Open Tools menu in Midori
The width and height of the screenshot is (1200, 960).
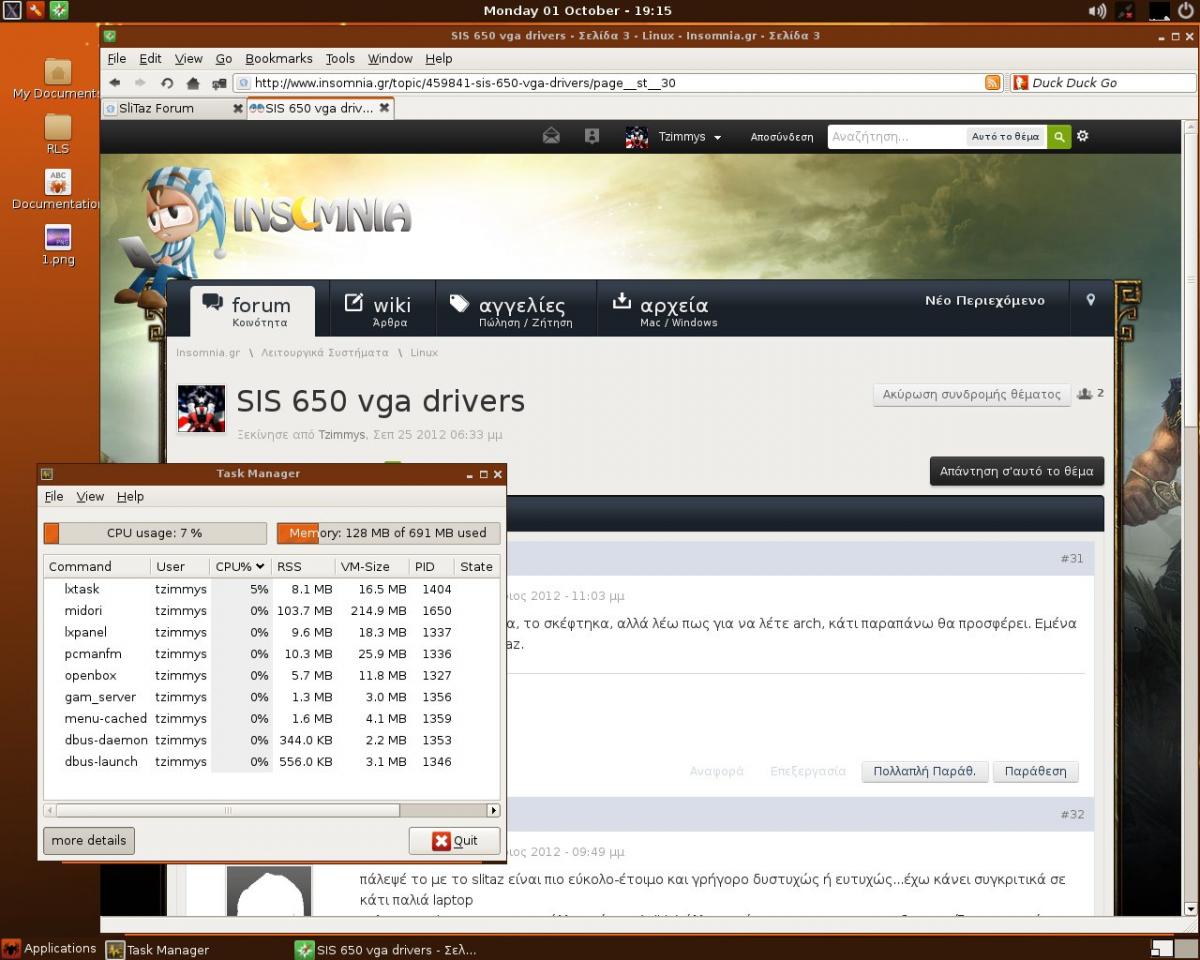tap(340, 59)
